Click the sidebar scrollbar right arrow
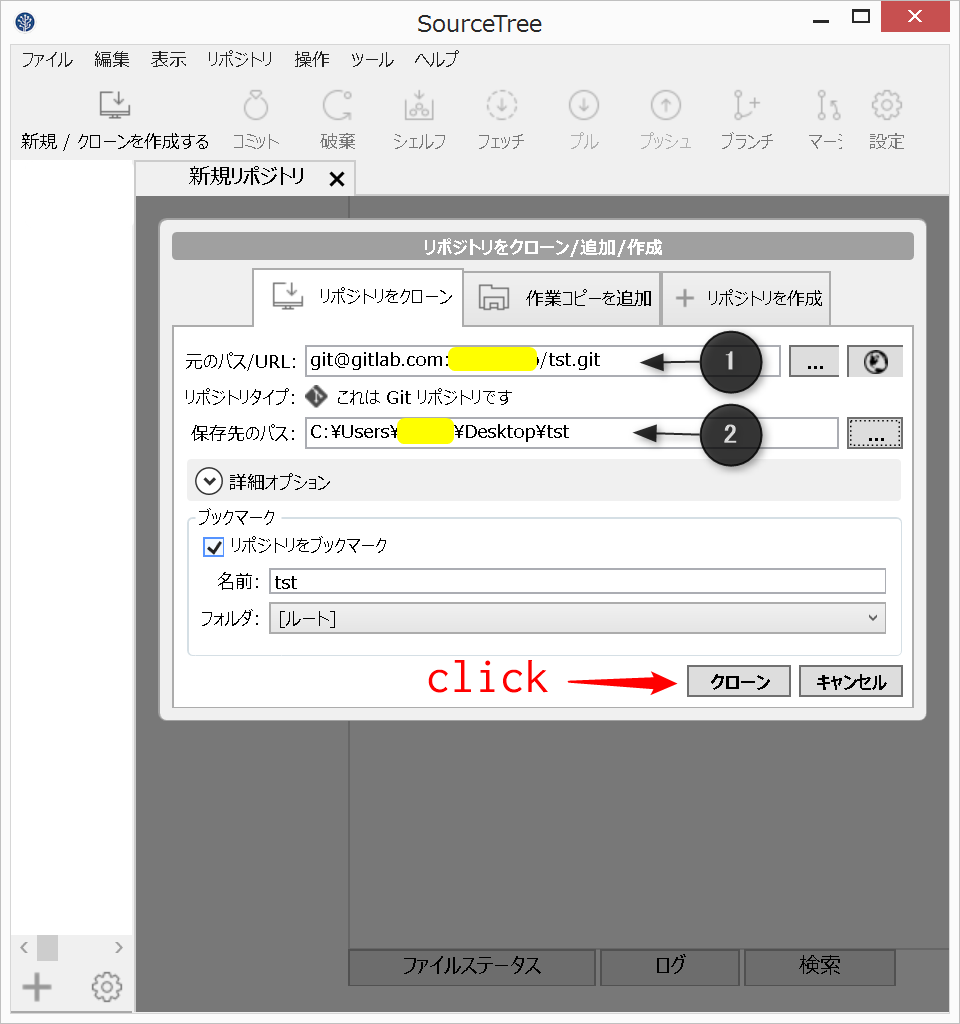Image resolution: width=960 pixels, height=1024 pixels. (119, 948)
